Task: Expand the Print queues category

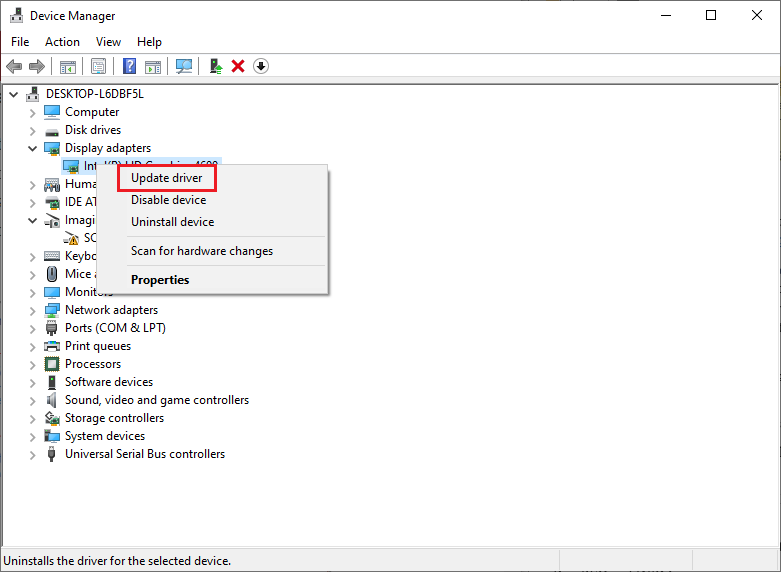Action: [x=33, y=346]
